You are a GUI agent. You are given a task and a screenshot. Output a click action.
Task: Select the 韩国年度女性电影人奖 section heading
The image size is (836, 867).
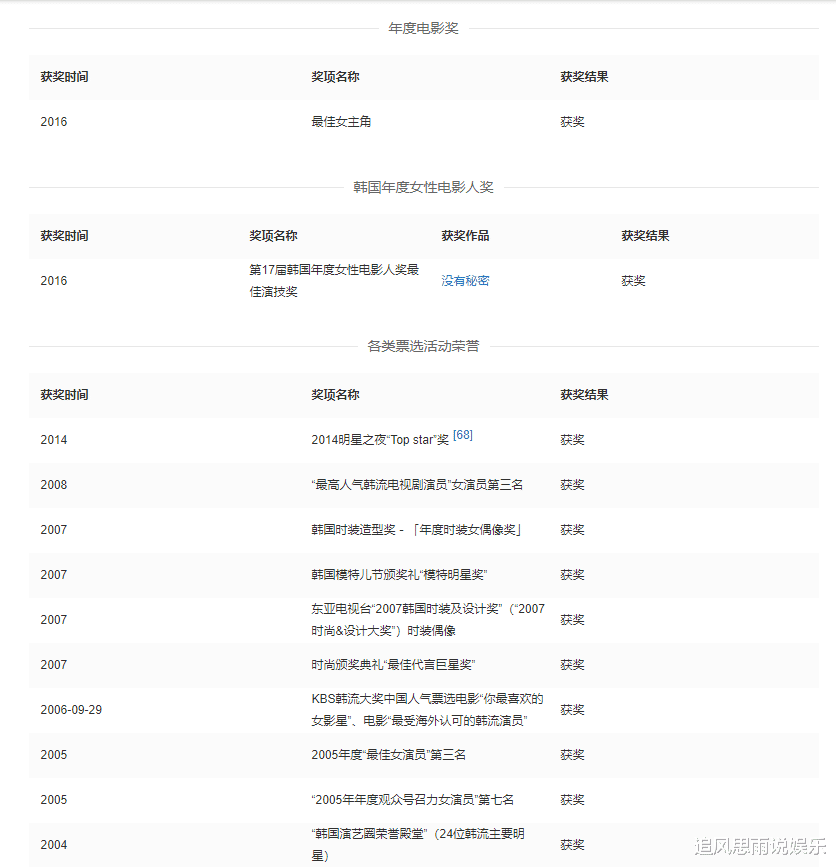(x=424, y=187)
